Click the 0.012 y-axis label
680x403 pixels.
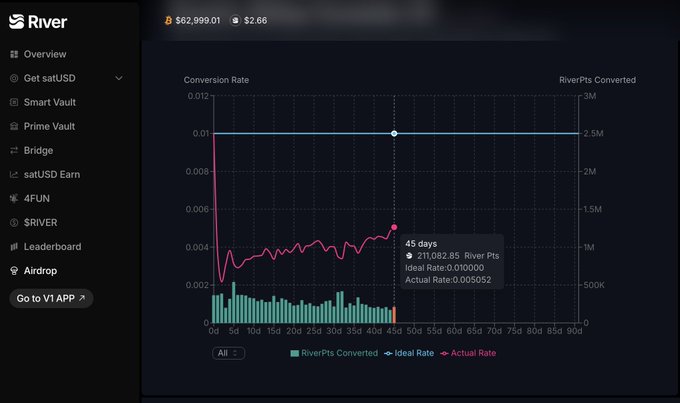(x=198, y=96)
